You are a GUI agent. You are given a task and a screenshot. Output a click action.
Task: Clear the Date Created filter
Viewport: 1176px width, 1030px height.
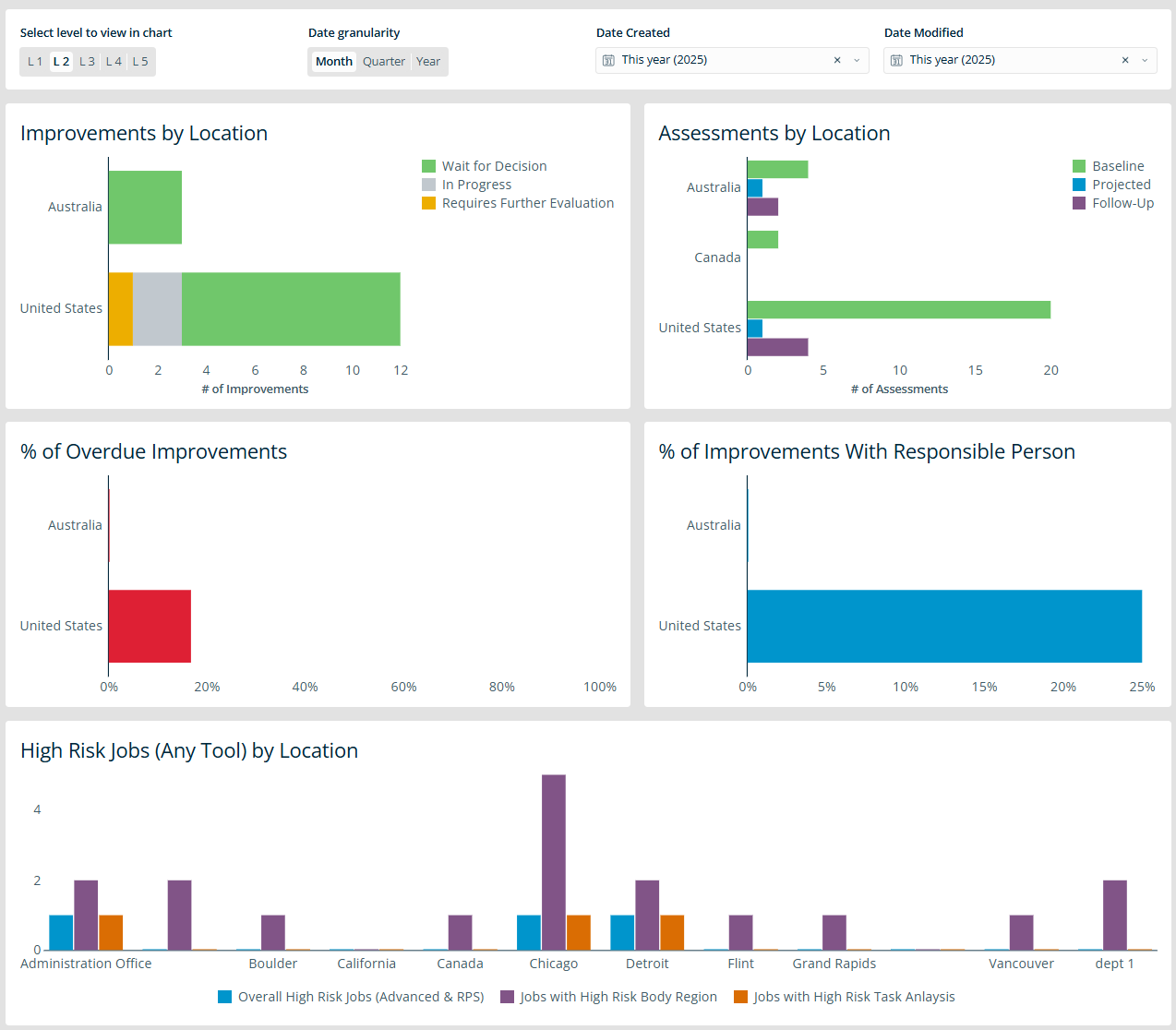point(837,61)
